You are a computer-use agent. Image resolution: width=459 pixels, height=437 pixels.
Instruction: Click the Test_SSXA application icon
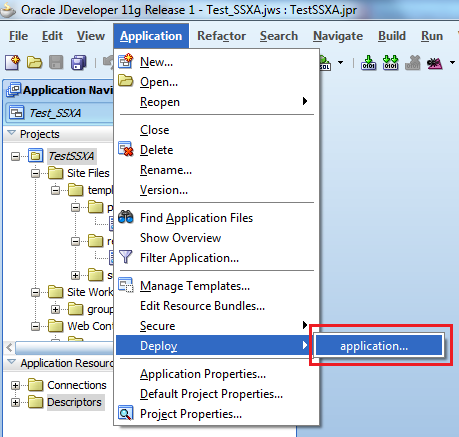point(16,113)
